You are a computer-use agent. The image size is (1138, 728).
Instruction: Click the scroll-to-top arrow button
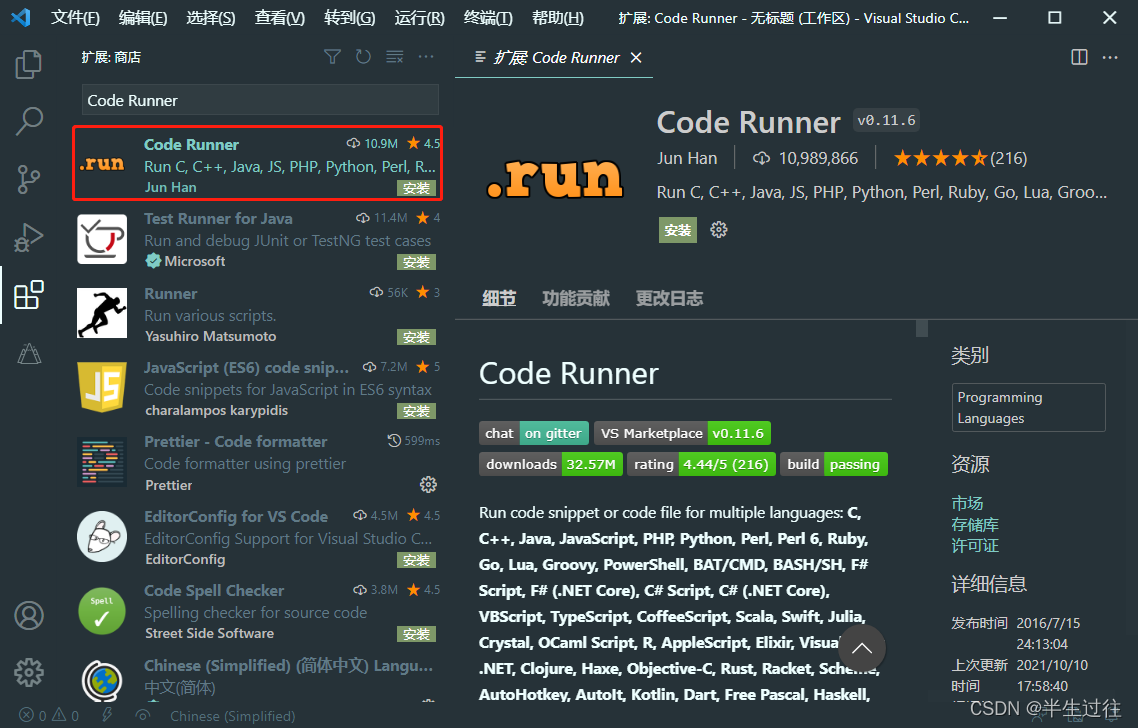pyautogui.click(x=861, y=648)
